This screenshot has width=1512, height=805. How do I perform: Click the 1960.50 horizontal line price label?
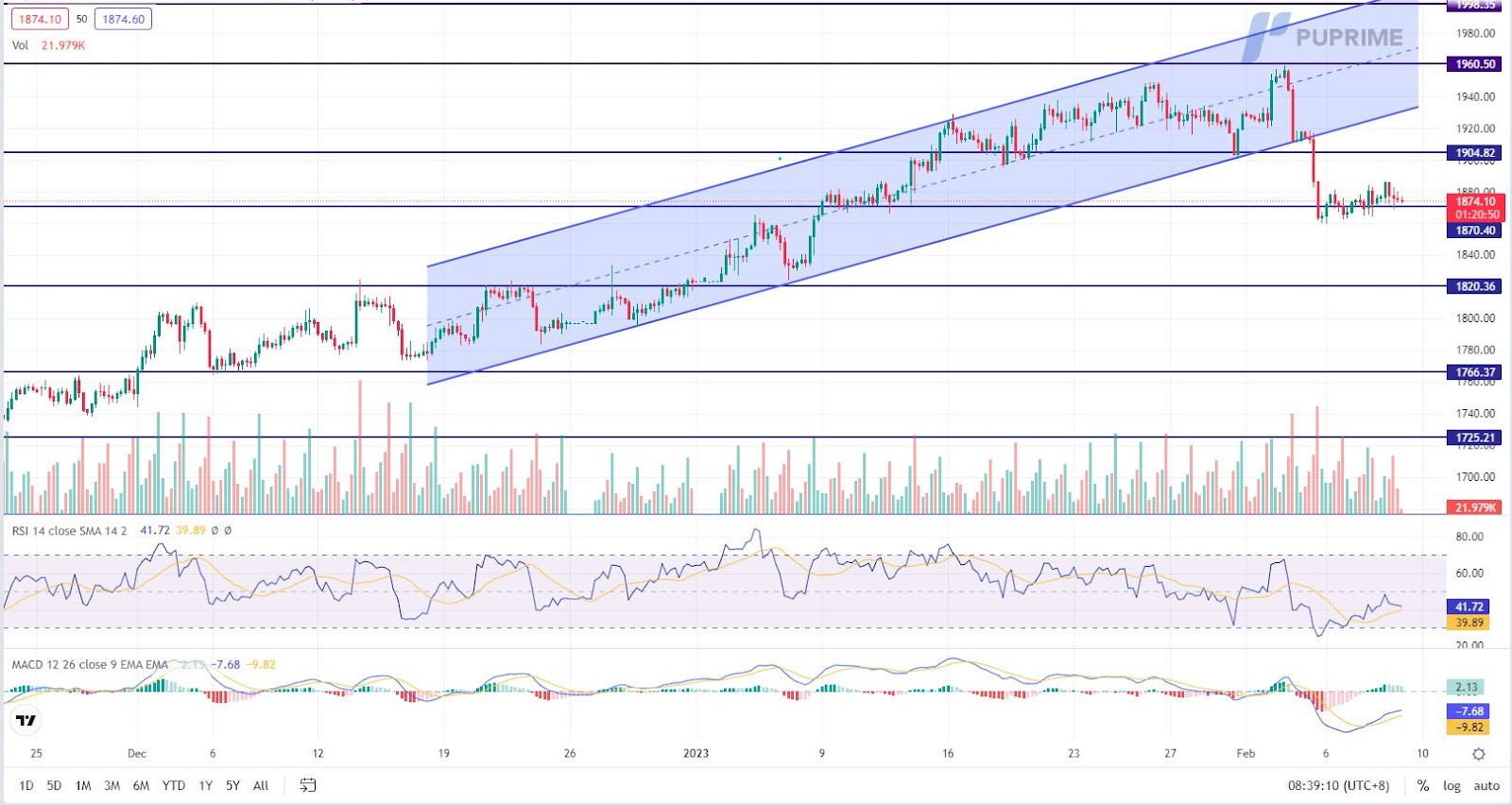click(x=1475, y=64)
